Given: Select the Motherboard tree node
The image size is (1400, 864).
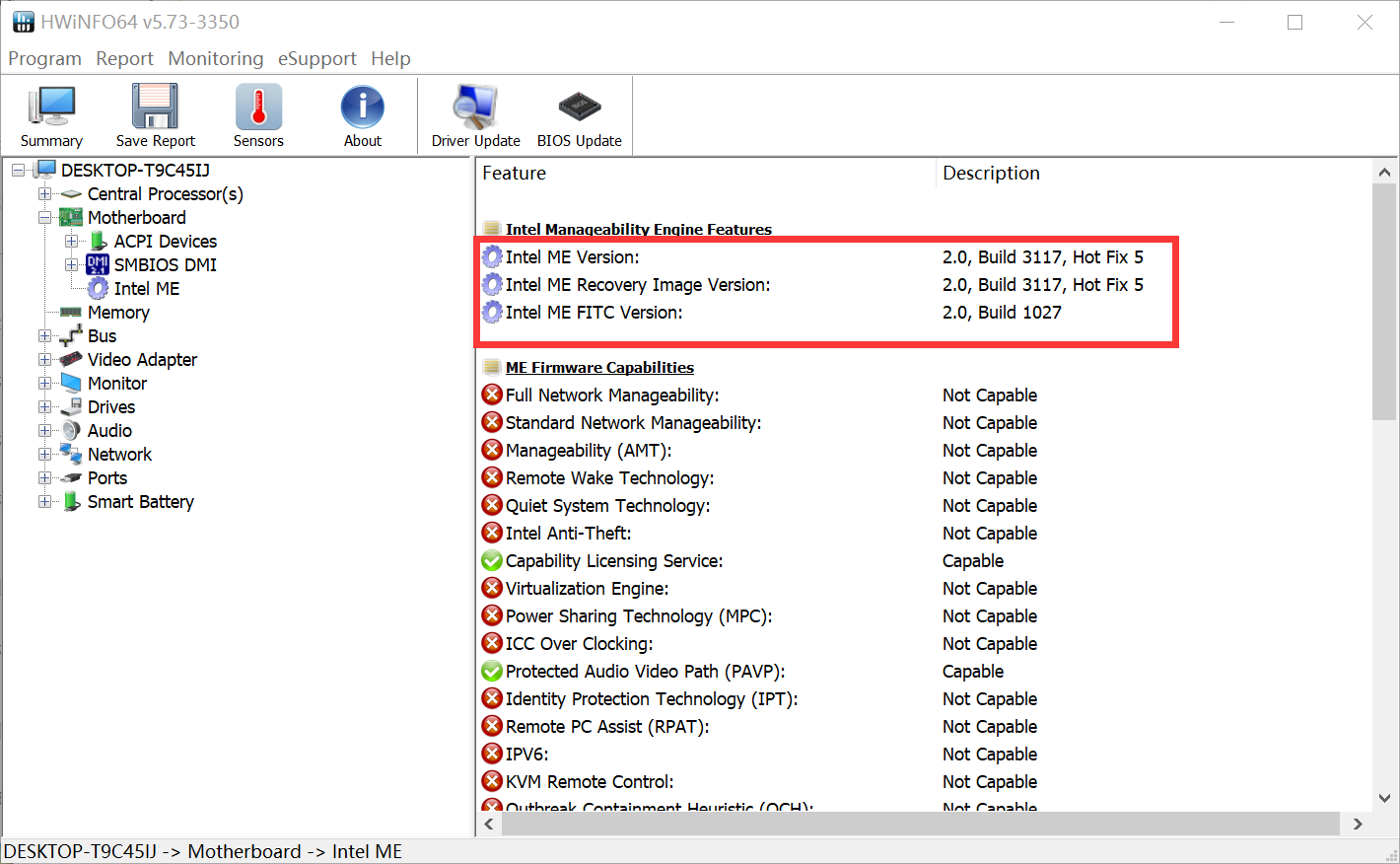Looking at the screenshot, I should point(137,218).
